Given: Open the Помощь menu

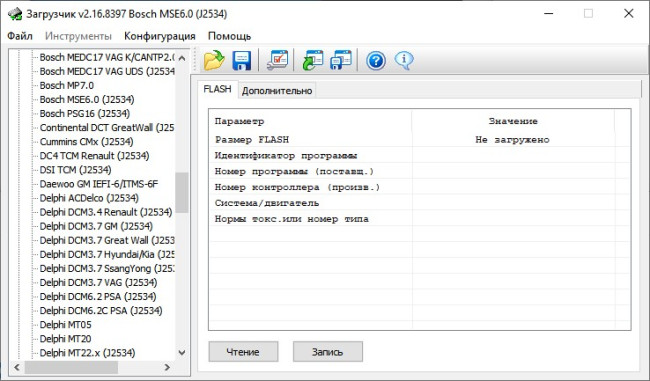Looking at the screenshot, I should pyautogui.click(x=229, y=36).
